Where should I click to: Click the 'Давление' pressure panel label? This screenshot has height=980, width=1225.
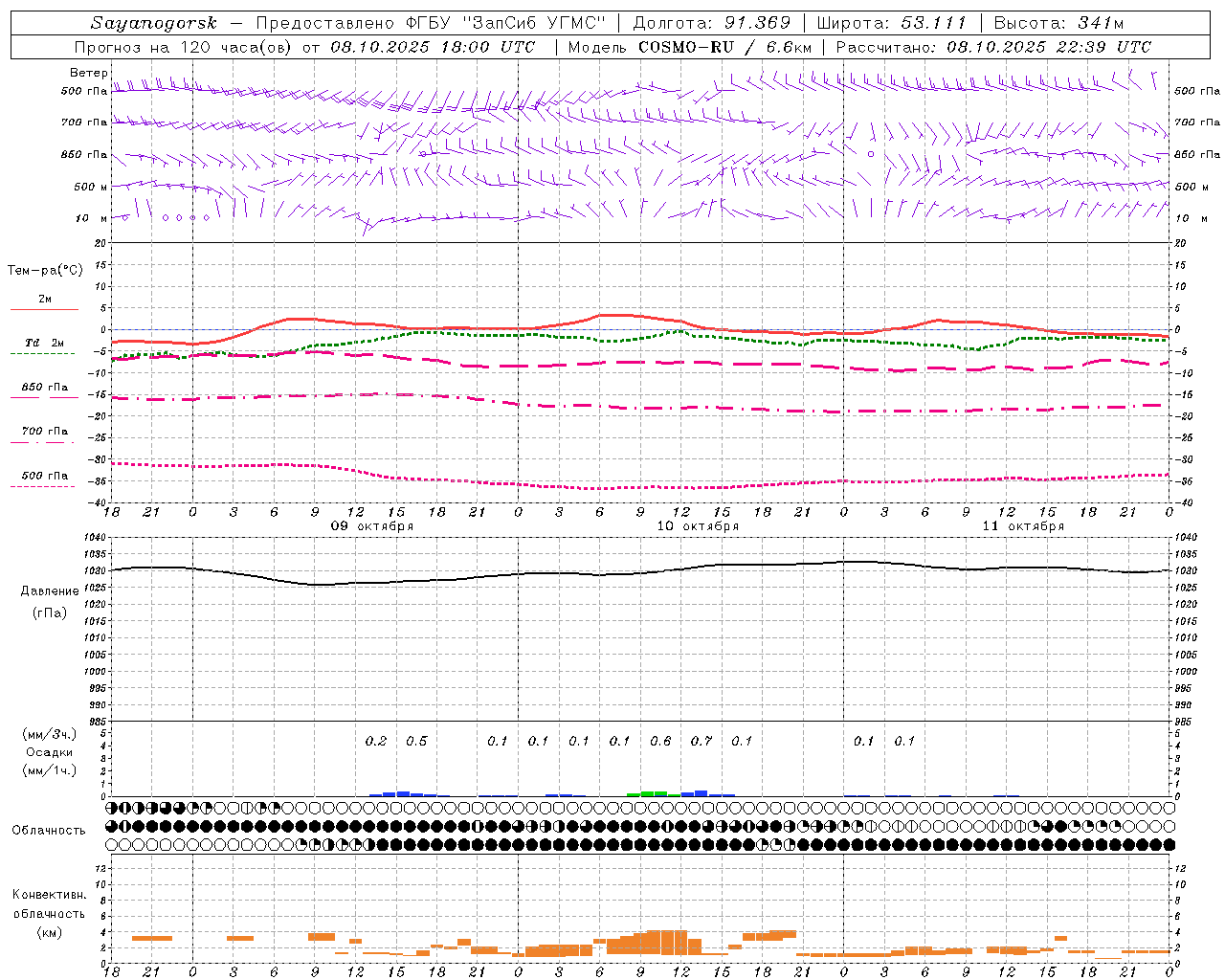[50, 591]
